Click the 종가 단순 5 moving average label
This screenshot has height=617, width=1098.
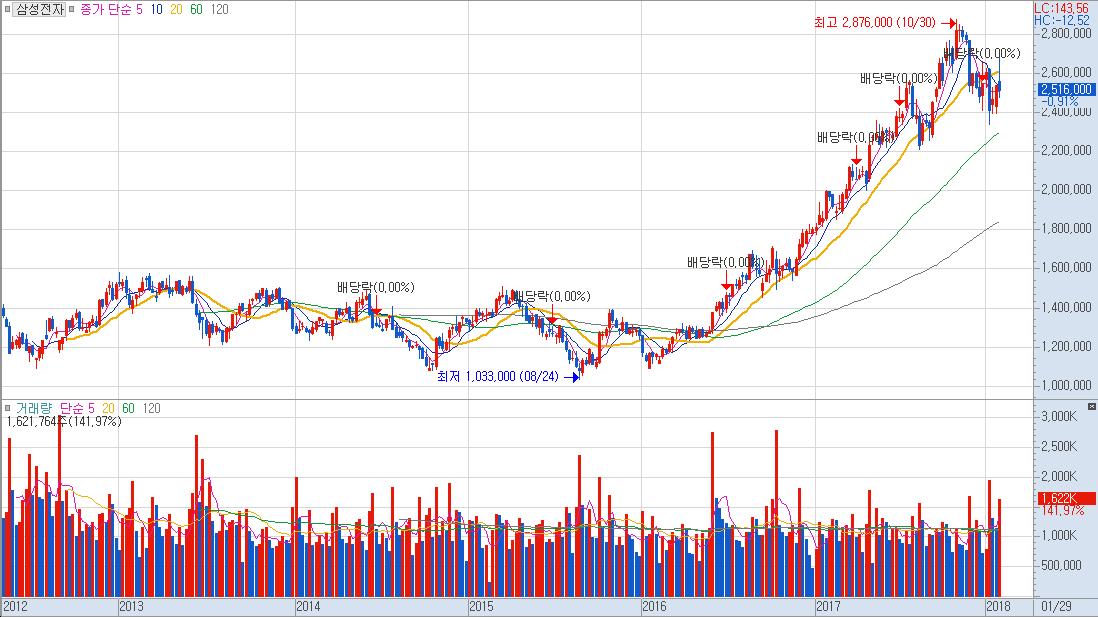pyautogui.click(x=111, y=10)
